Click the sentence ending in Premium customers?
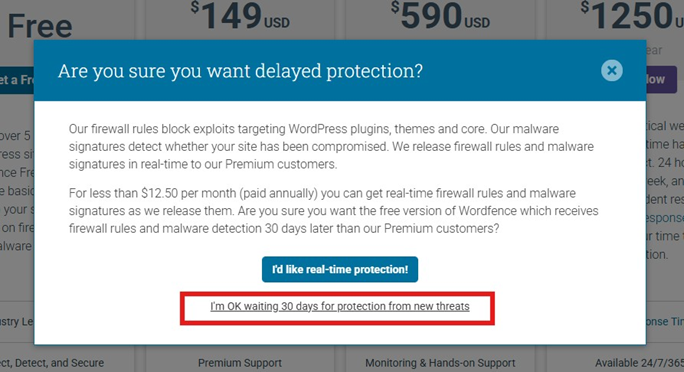 pyautogui.click(x=333, y=219)
